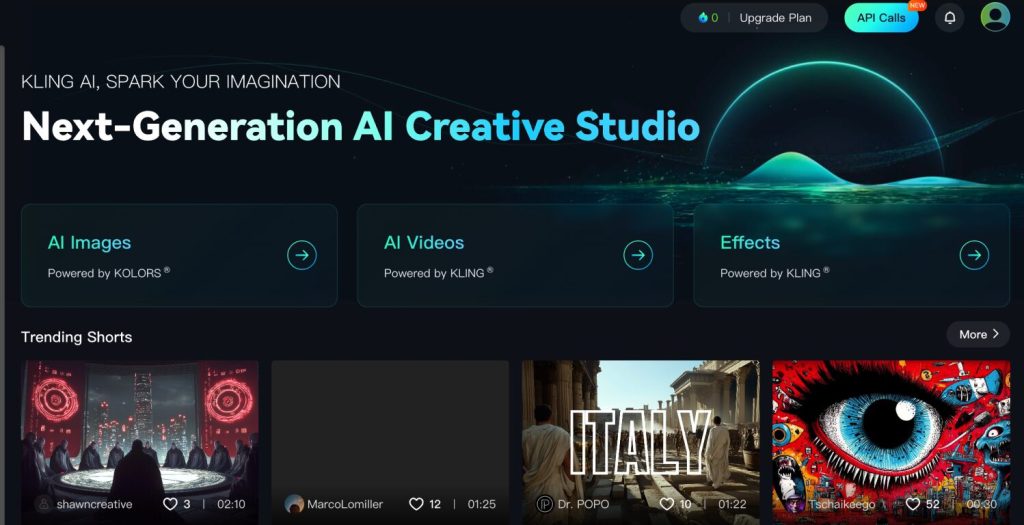Like the MarcoLomiller video with heart icon
Screen dimensions: 1024x525
click(x=416, y=504)
